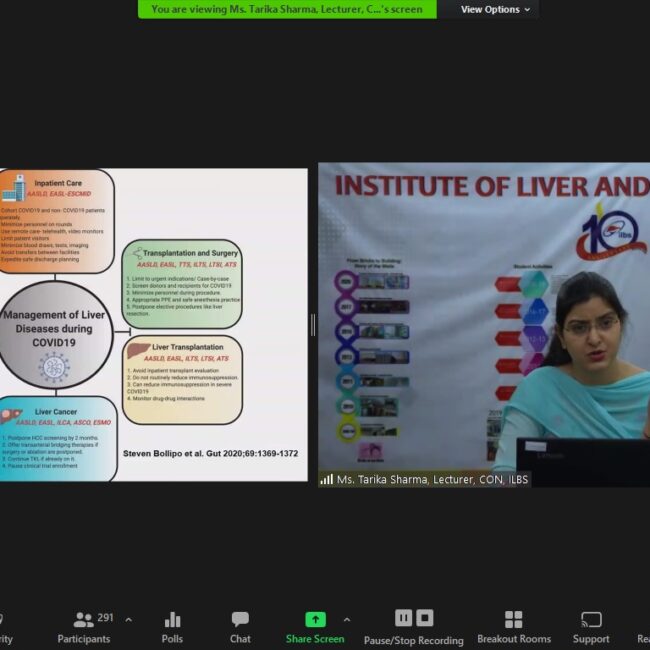Screen dimensions: 650x650
Task: Click Tarika Sharma's video feed
Action: click(x=484, y=320)
